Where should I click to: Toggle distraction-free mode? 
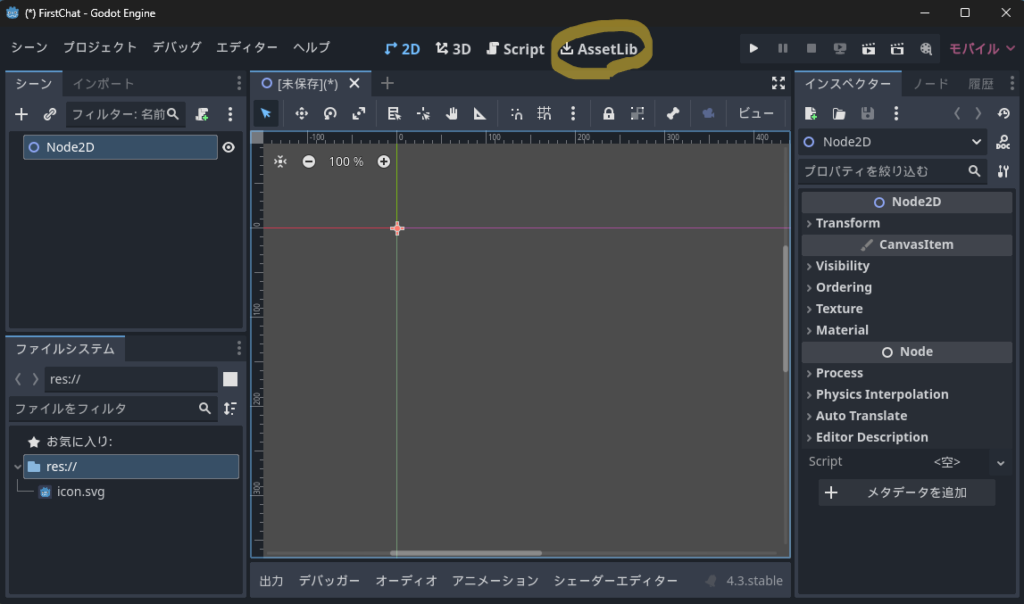(x=778, y=83)
